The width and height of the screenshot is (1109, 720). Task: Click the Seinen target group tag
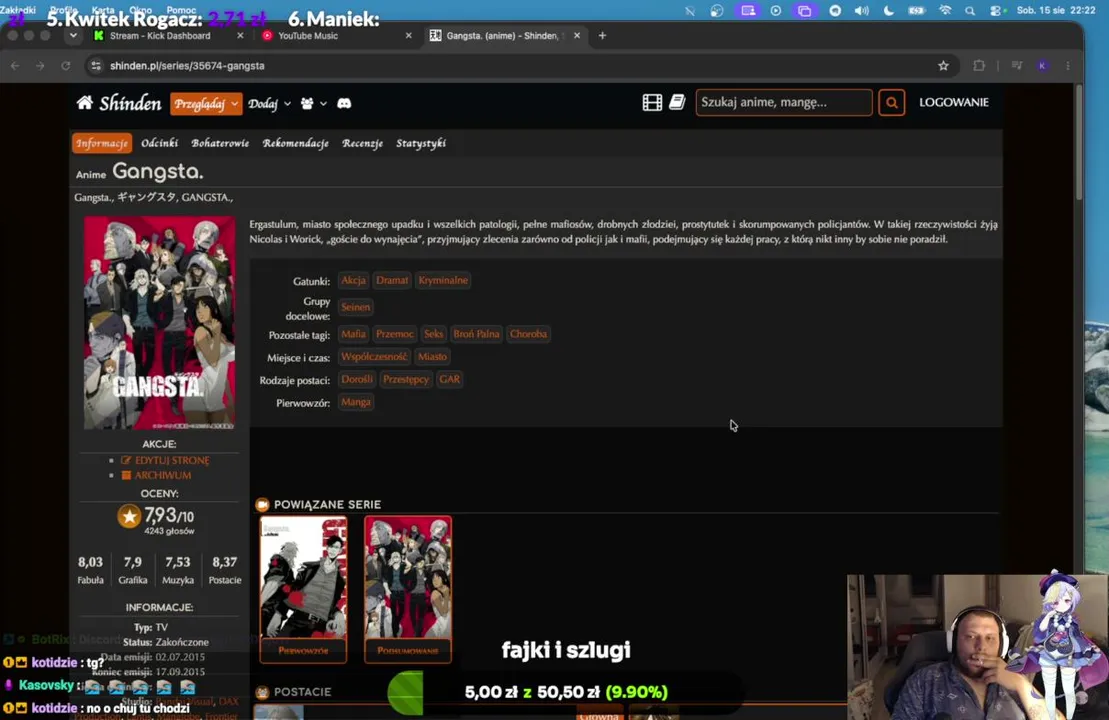tap(355, 307)
